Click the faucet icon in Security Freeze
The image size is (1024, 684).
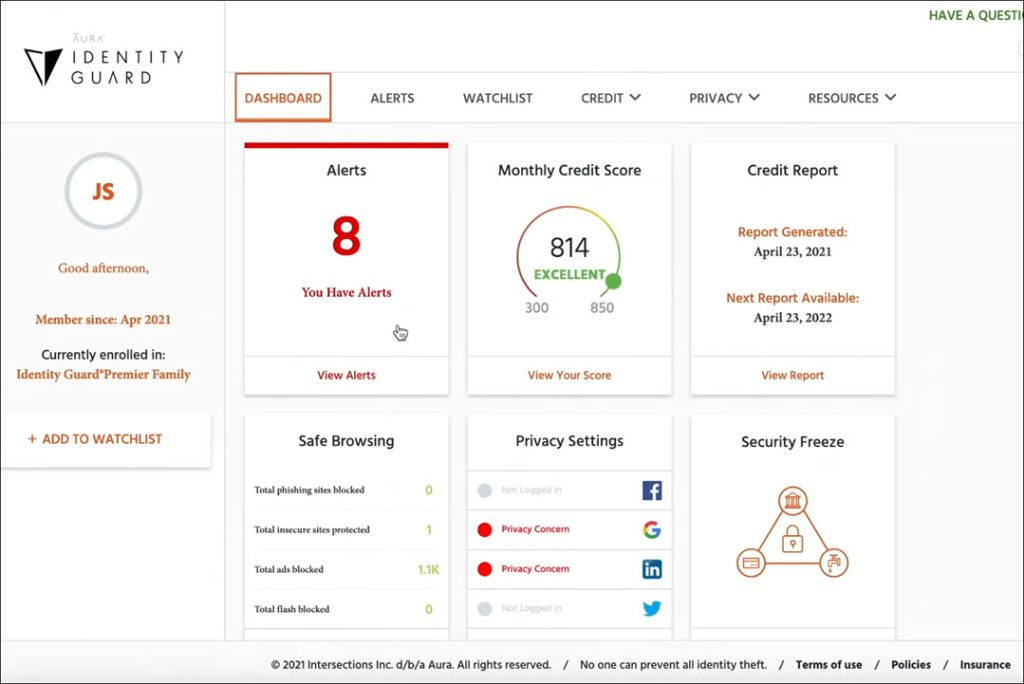pyautogui.click(x=834, y=562)
